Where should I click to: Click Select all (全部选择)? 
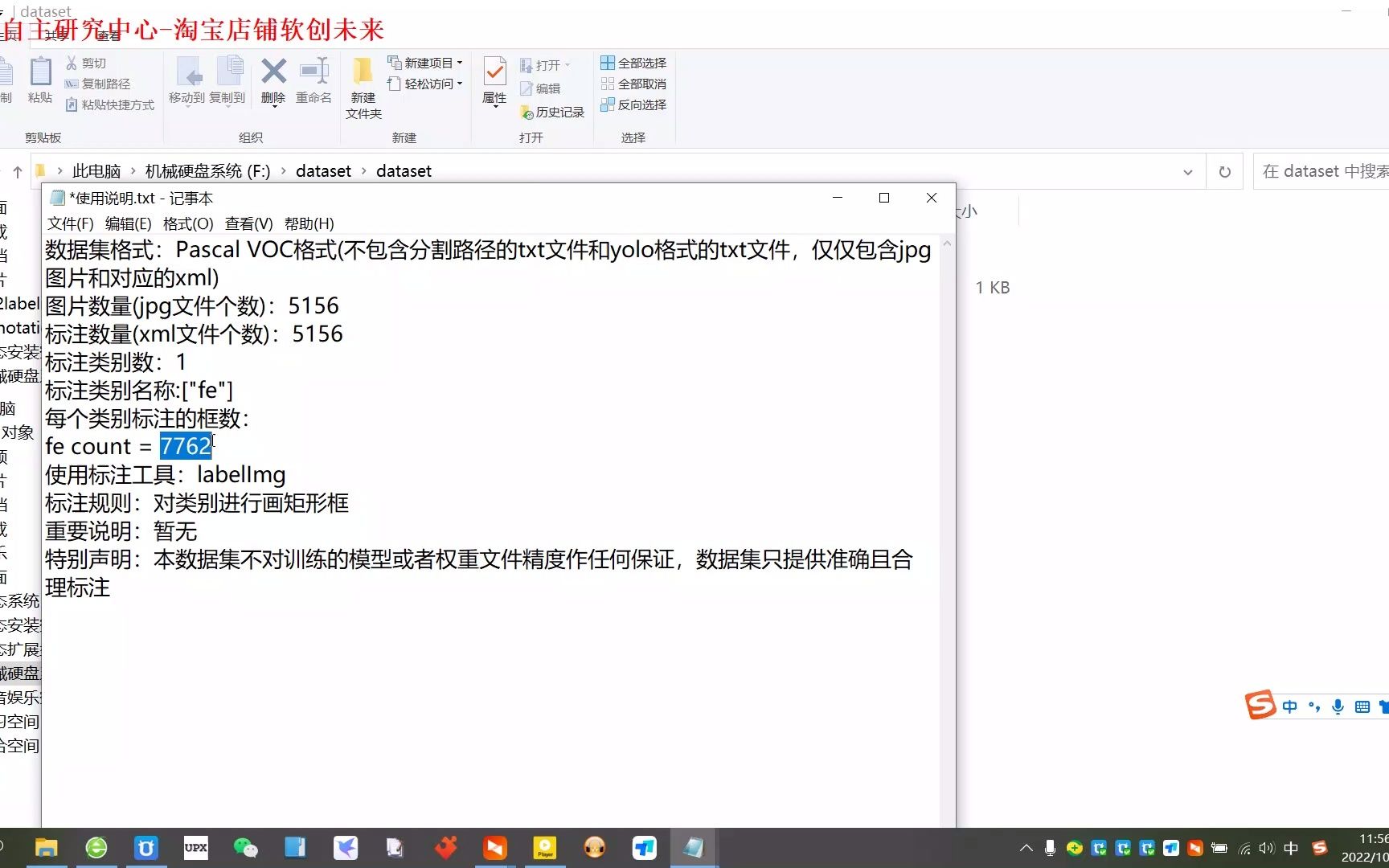[633, 63]
